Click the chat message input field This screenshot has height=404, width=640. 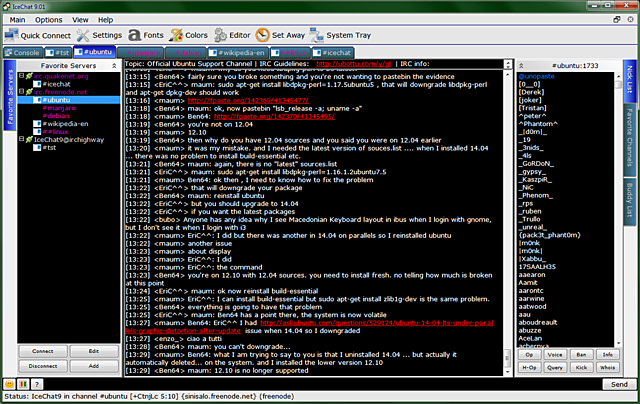(322, 384)
